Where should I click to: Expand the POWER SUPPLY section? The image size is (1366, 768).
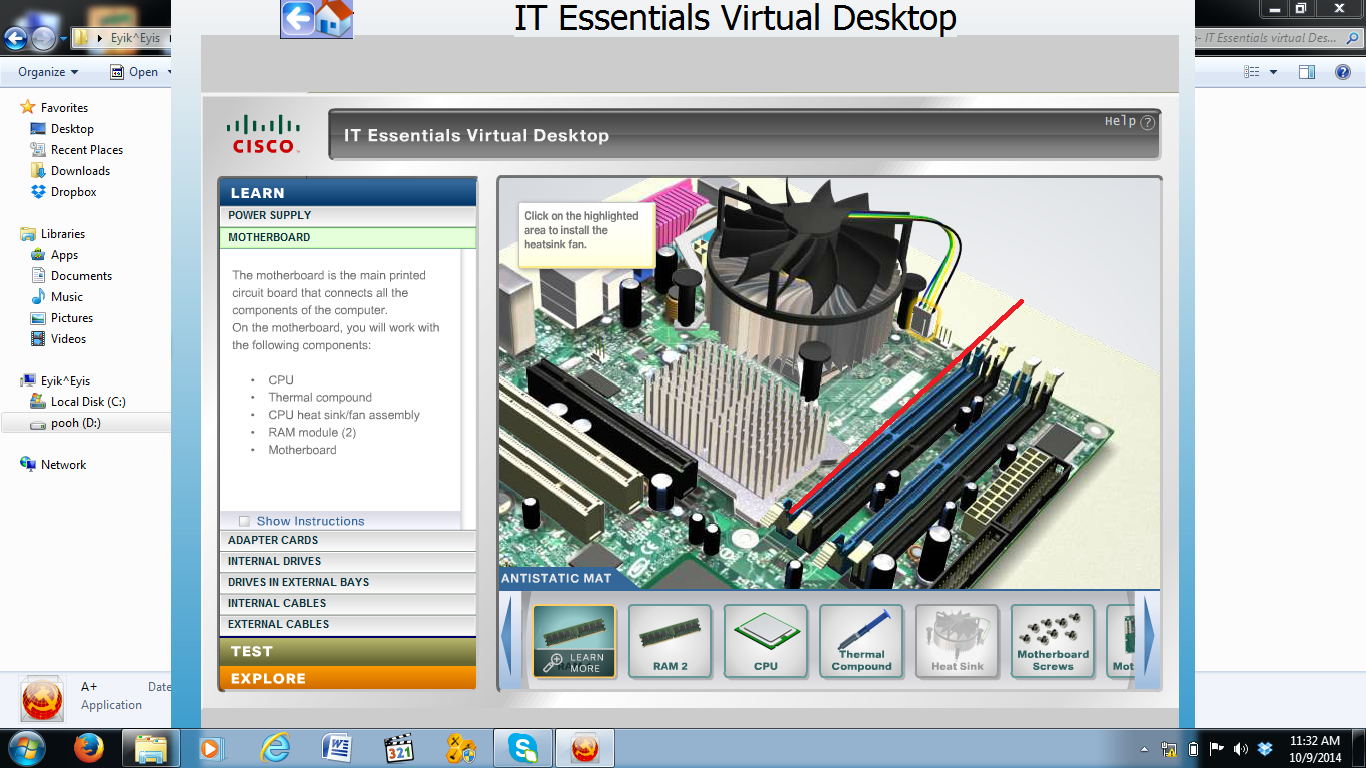coord(347,215)
